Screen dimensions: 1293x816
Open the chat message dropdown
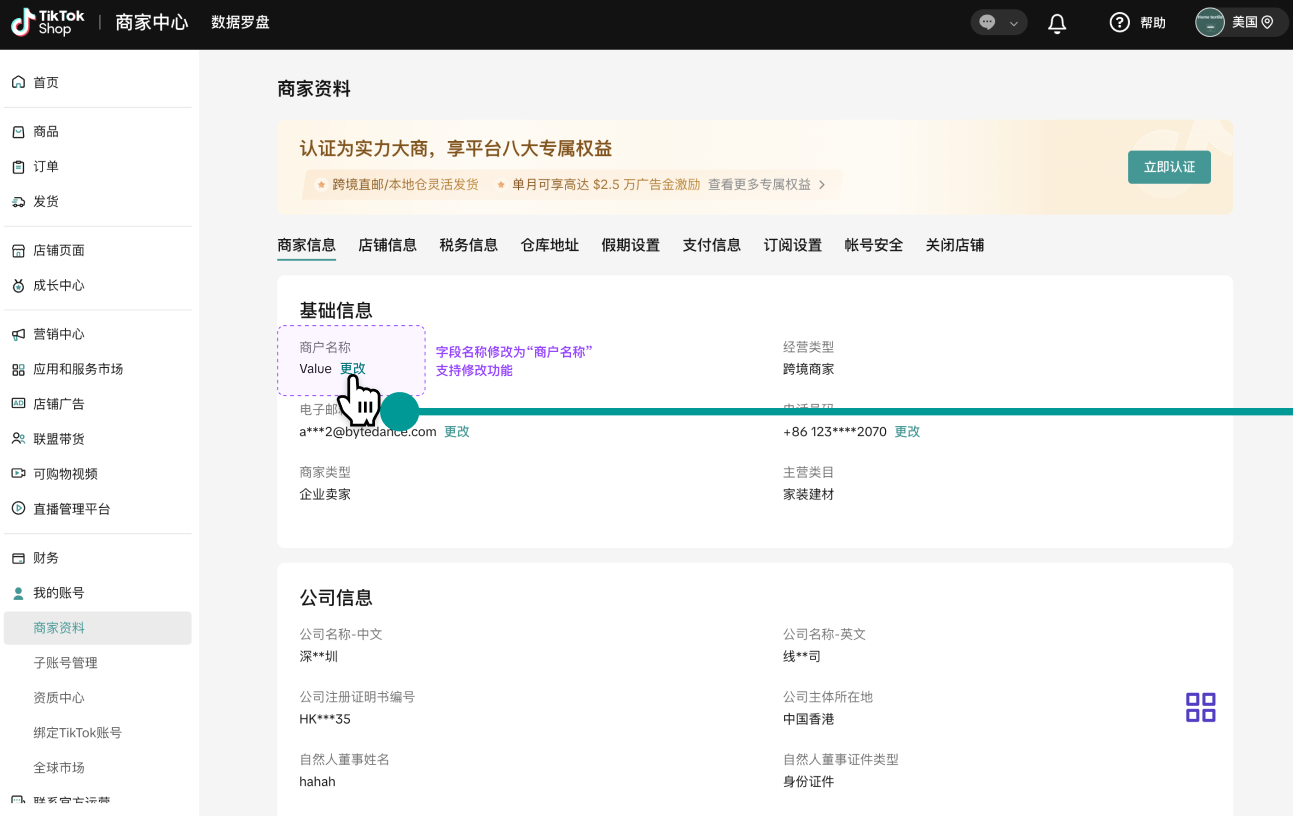[999, 23]
